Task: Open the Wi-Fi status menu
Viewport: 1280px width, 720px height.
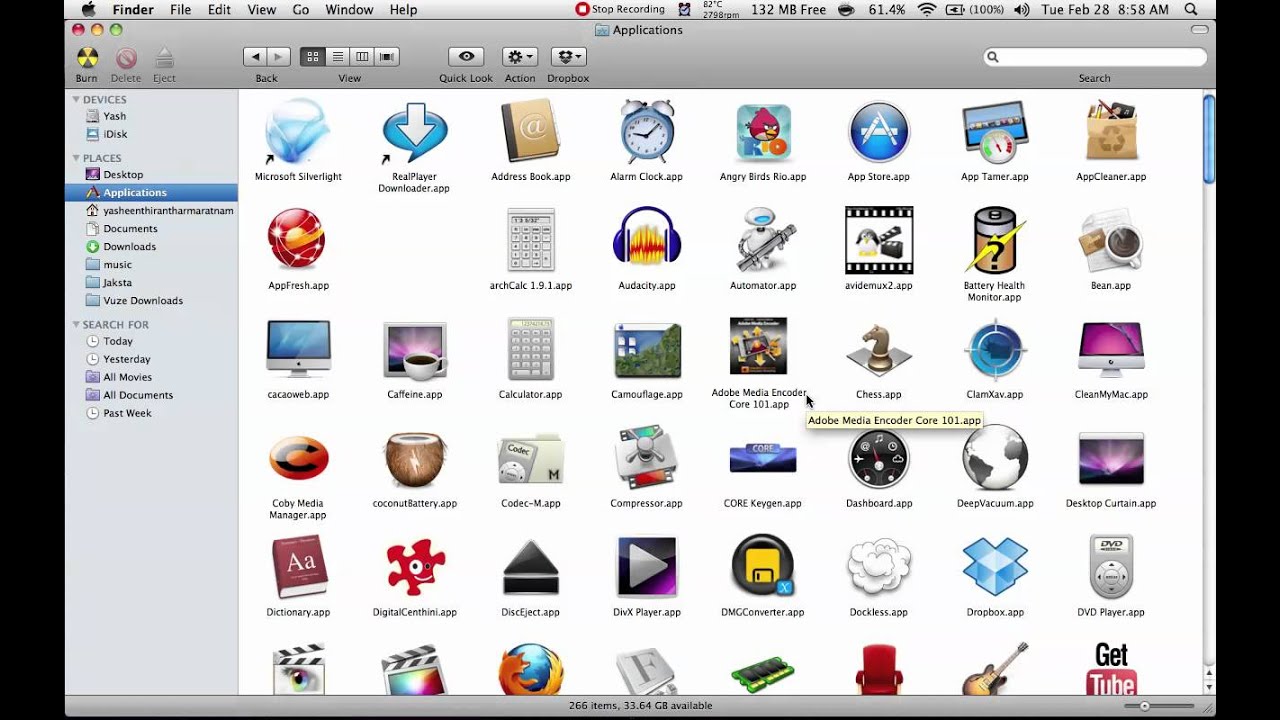Action: point(926,9)
